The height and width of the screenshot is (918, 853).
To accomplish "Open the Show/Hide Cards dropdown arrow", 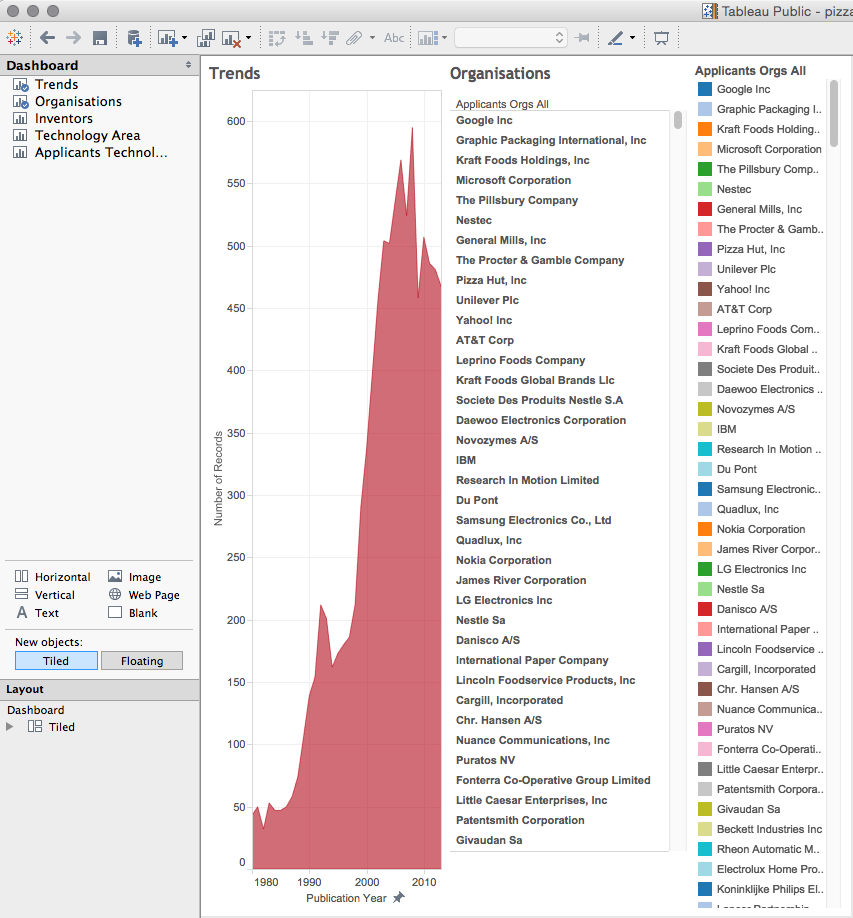I will (x=444, y=38).
